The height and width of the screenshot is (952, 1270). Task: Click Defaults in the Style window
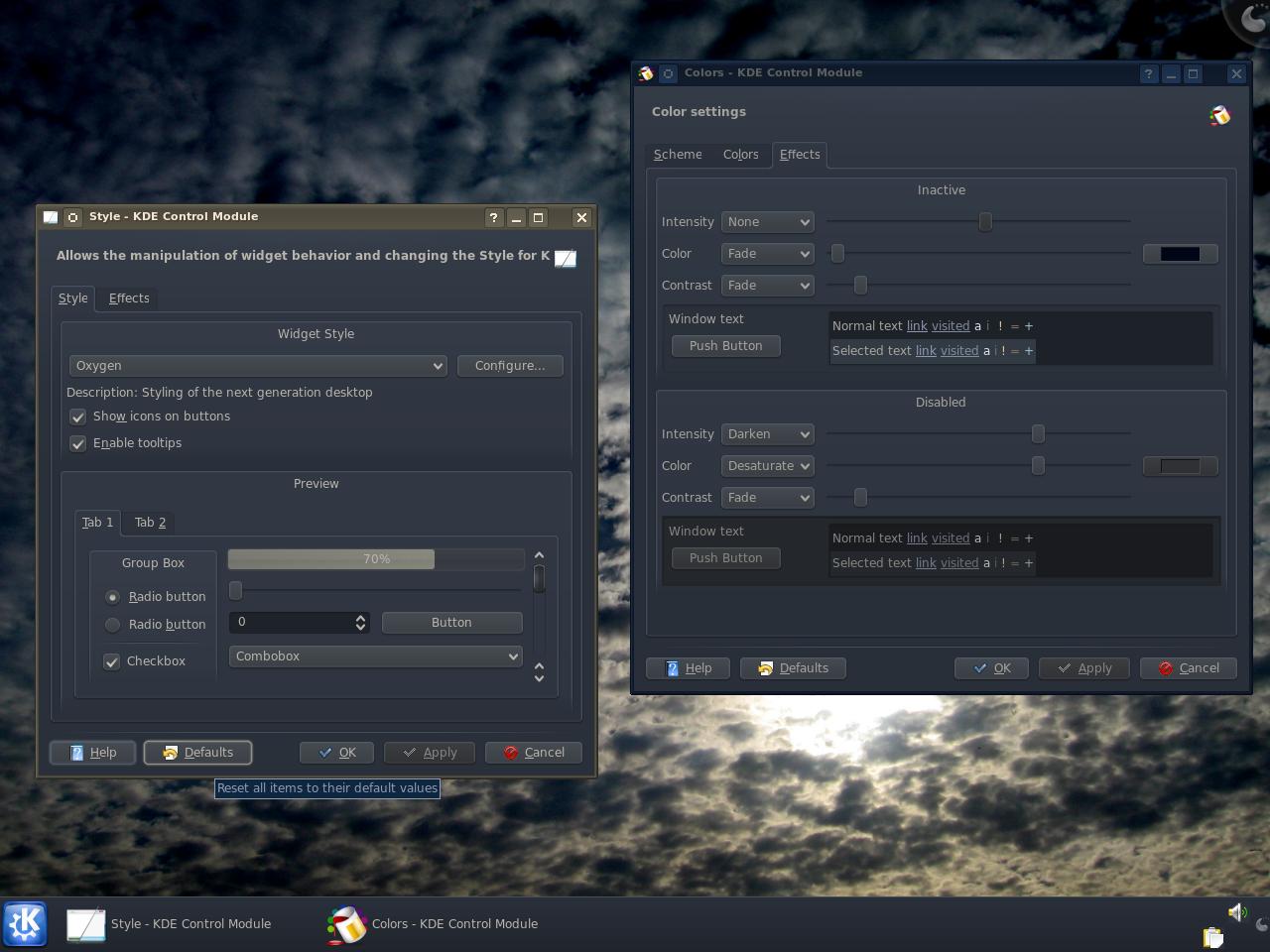click(197, 753)
